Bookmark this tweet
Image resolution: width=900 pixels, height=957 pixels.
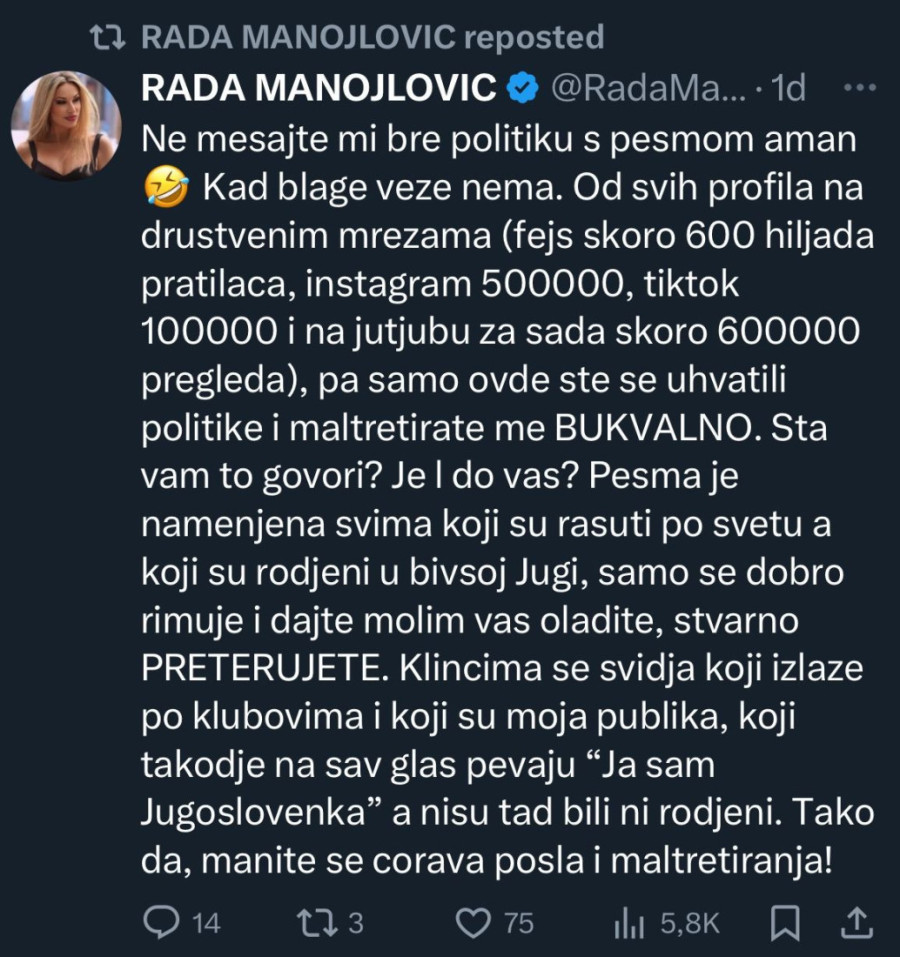click(787, 922)
